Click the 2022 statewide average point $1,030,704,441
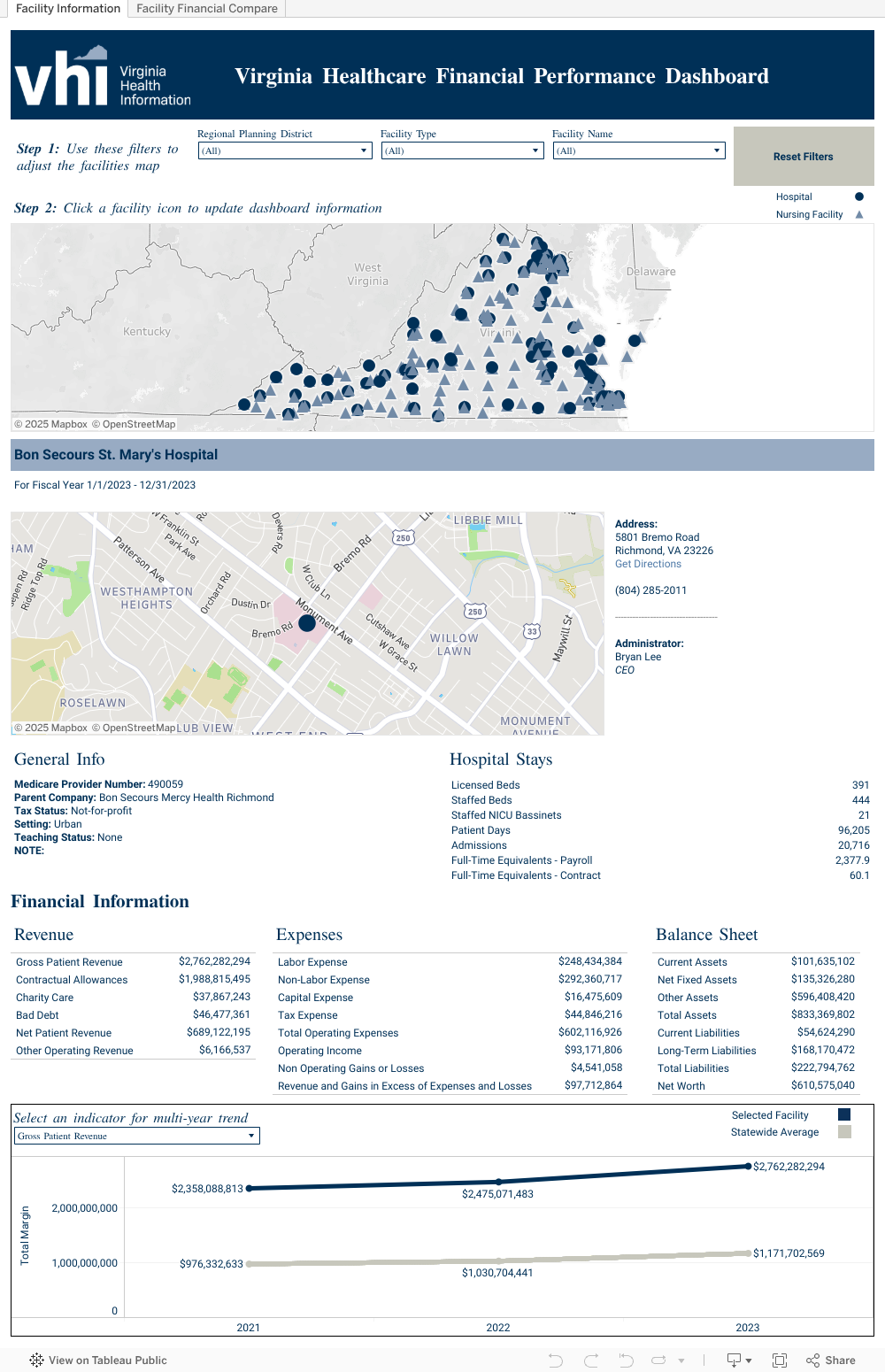This screenshot has width=885, height=1372. 498,1260
